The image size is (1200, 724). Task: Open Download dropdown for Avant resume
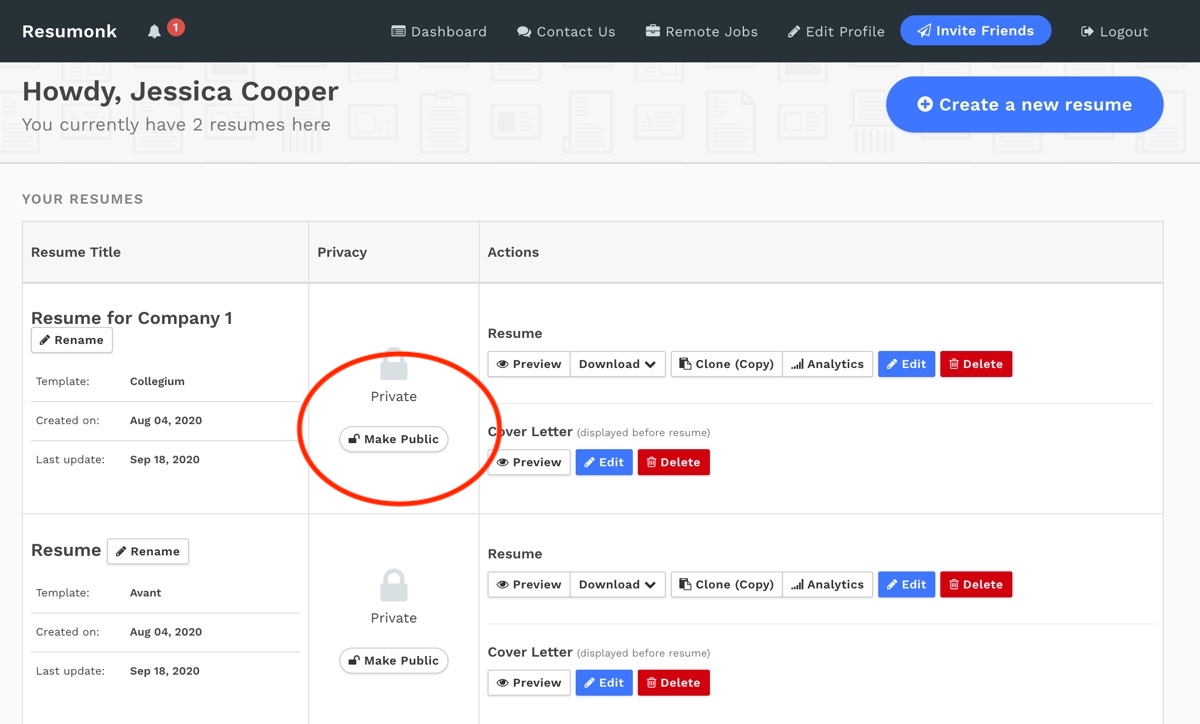tap(617, 584)
